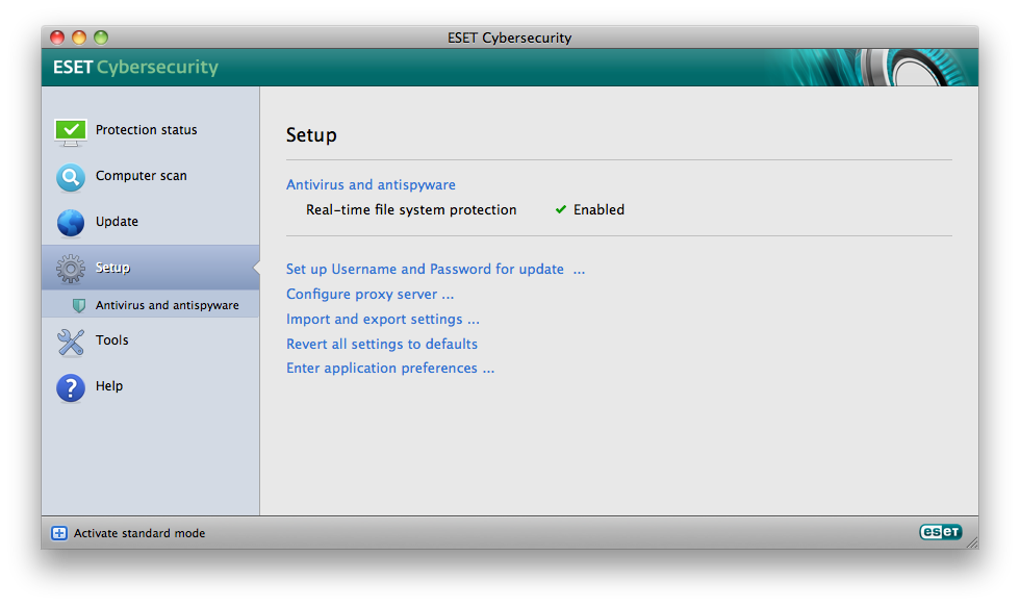Click the Setup gear icon
1020x606 pixels.
pyautogui.click(x=70, y=269)
